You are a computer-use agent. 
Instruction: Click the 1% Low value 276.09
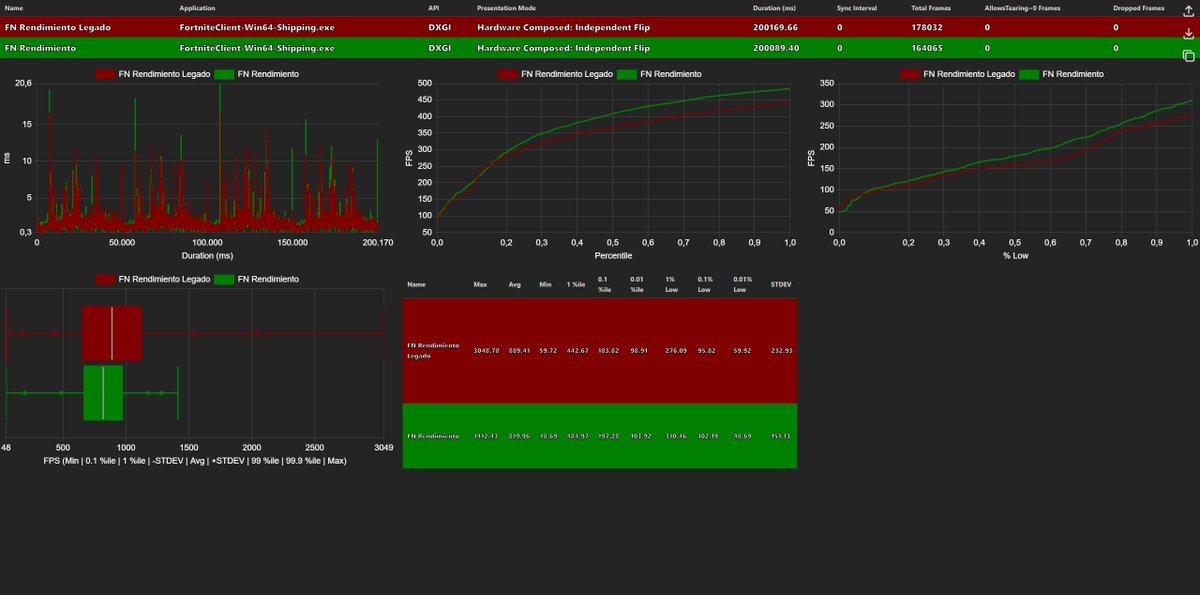[677, 350]
